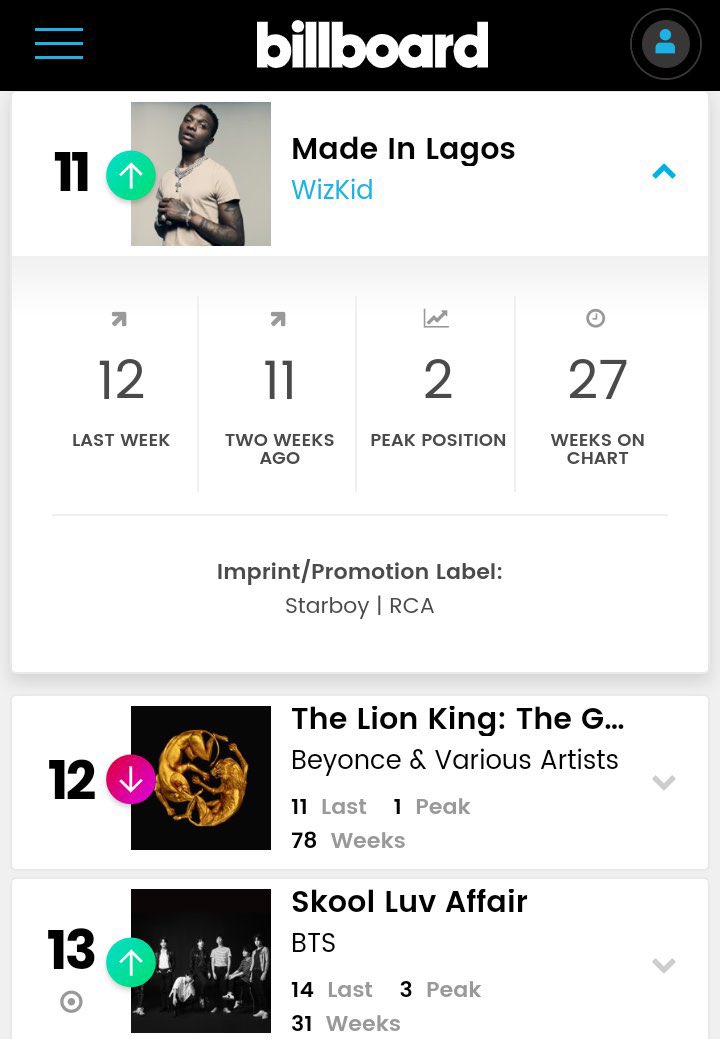
Task: Click the circle bullet icon under rank 13
Action: 71,1002
